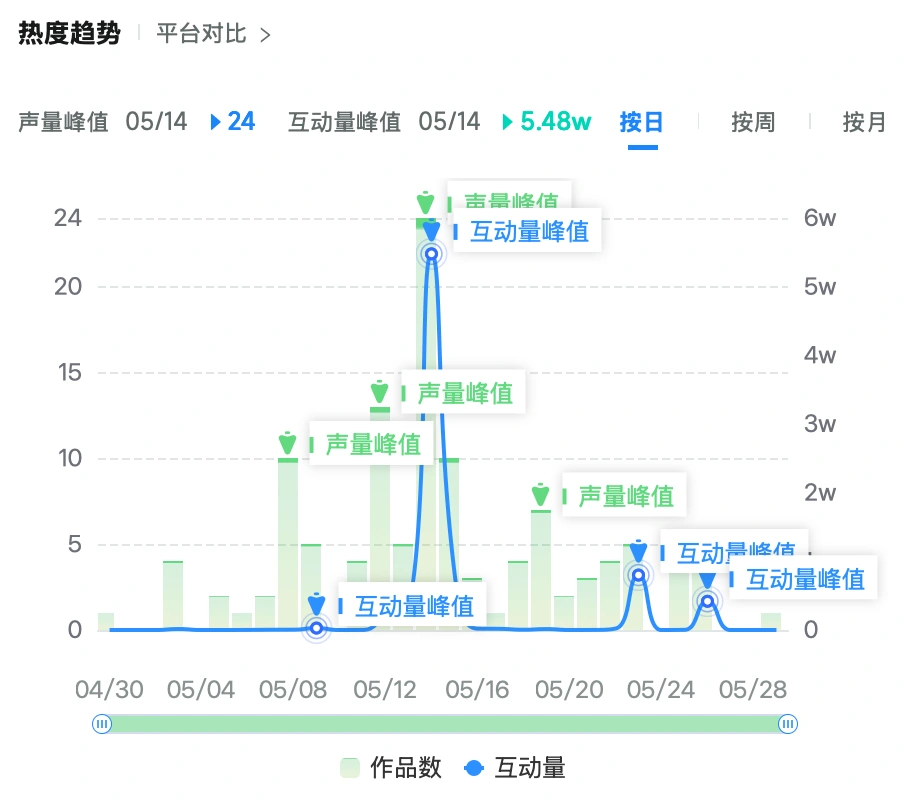Viewport: 910px width, 808px height.
Task: Select the blue data point circle at 5.48w peak
Action: (431, 254)
